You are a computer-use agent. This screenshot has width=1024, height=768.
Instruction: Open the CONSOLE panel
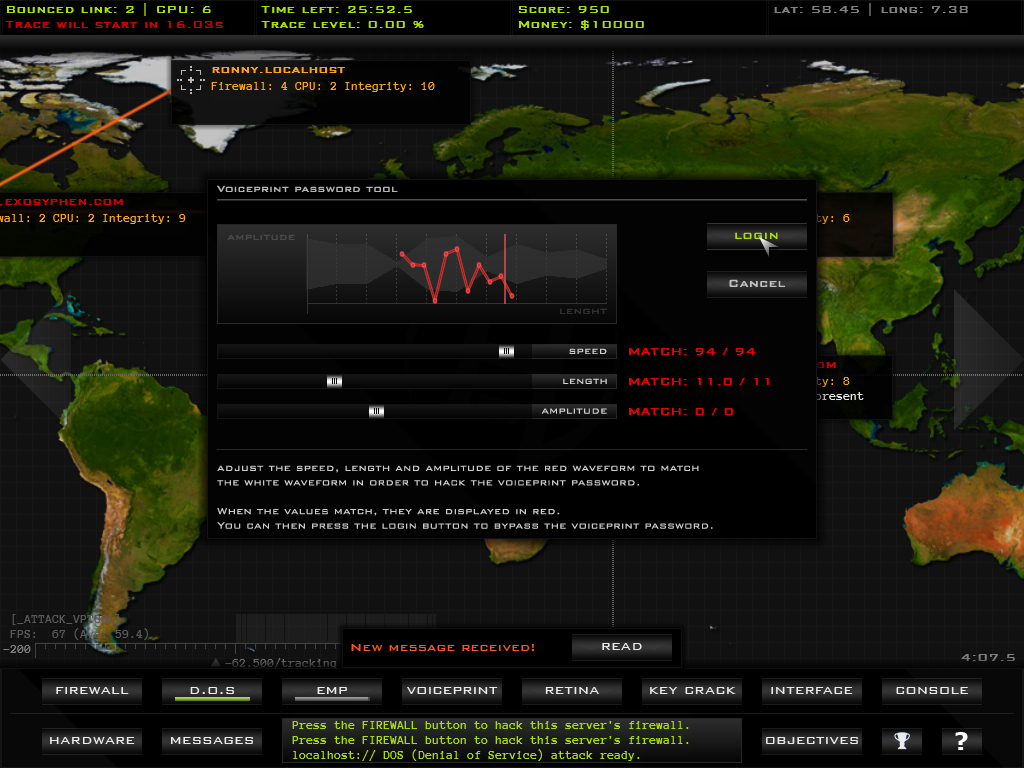tap(931, 691)
